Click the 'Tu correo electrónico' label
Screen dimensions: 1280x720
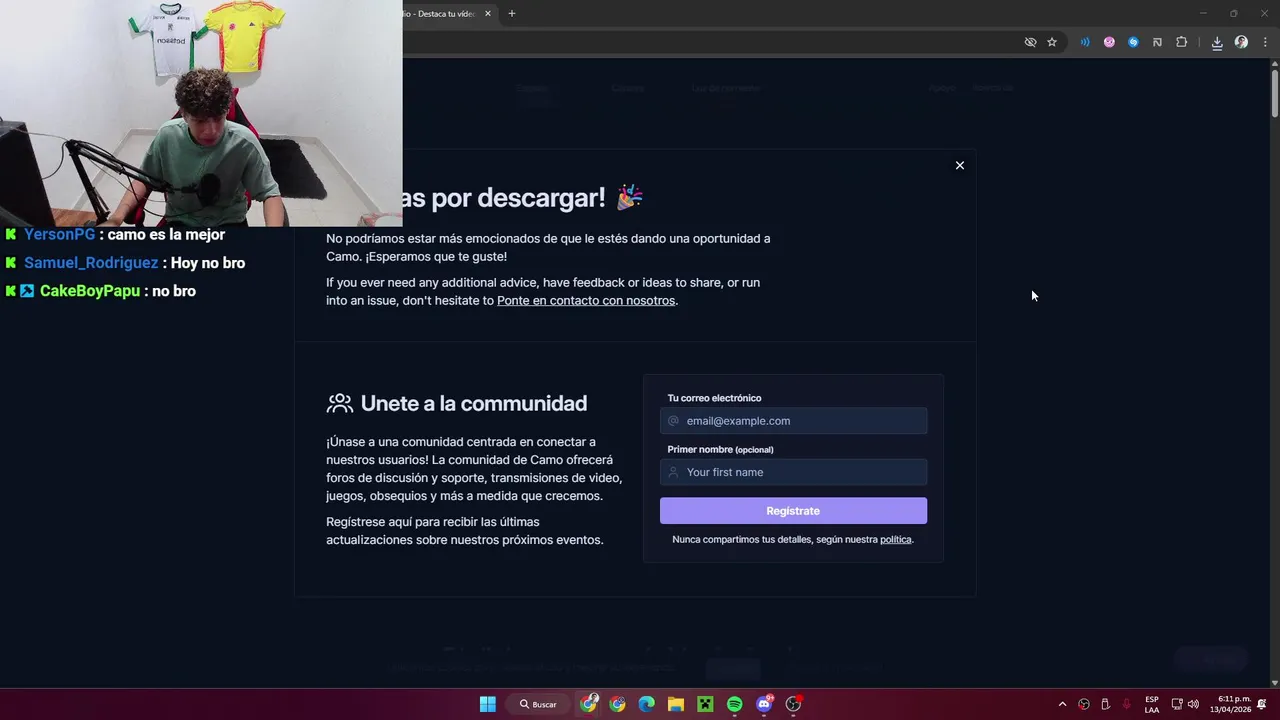(714, 398)
